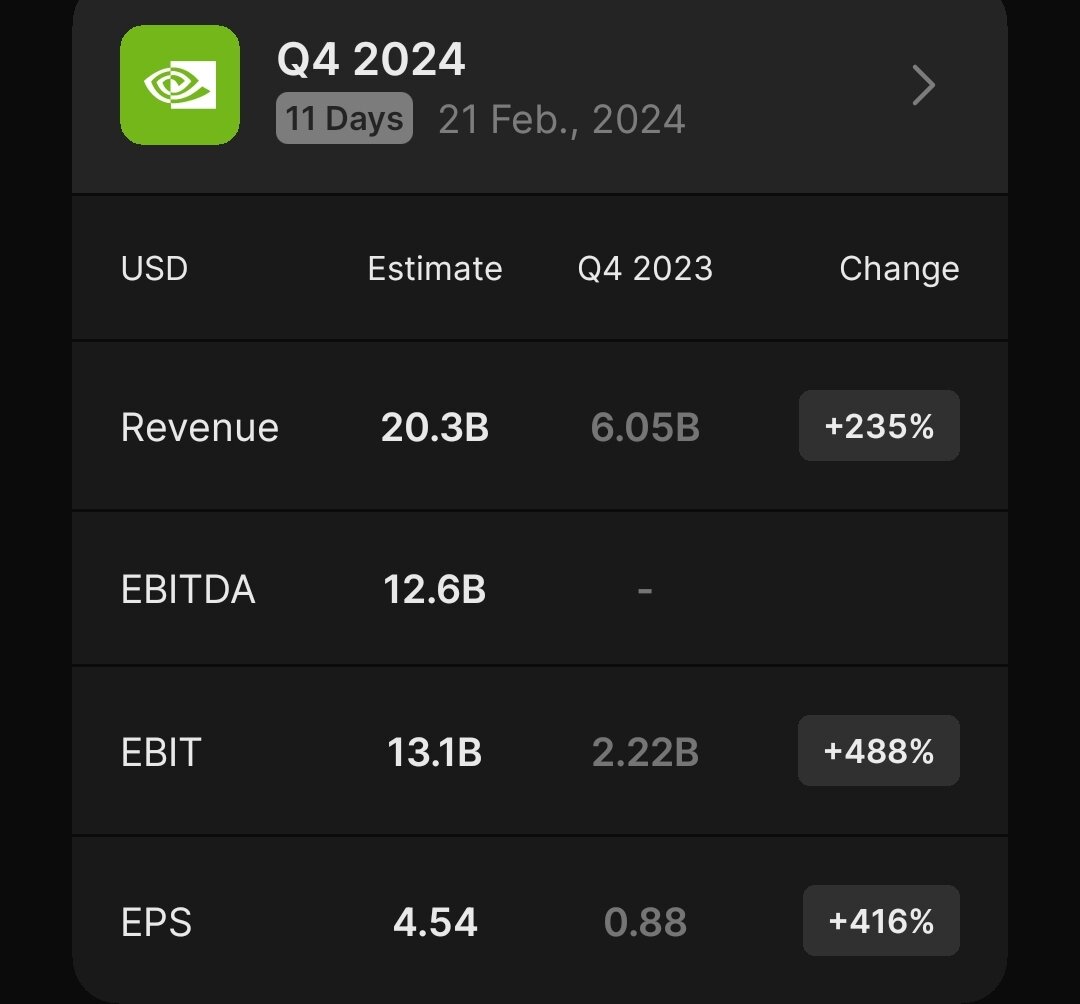This screenshot has height=1004, width=1080.
Task: Open the Q4 2024 earnings title
Action: click(371, 60)
